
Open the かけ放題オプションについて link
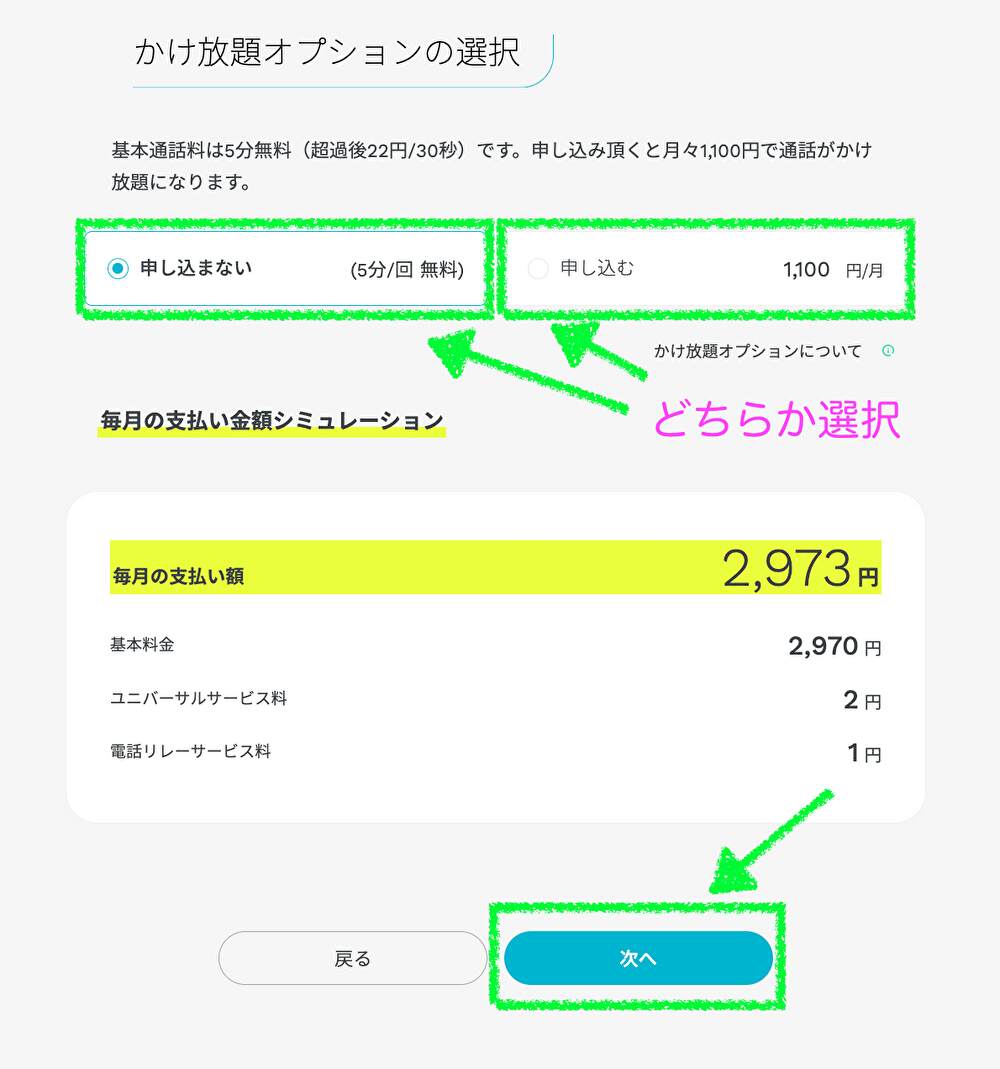coord(757,351)
